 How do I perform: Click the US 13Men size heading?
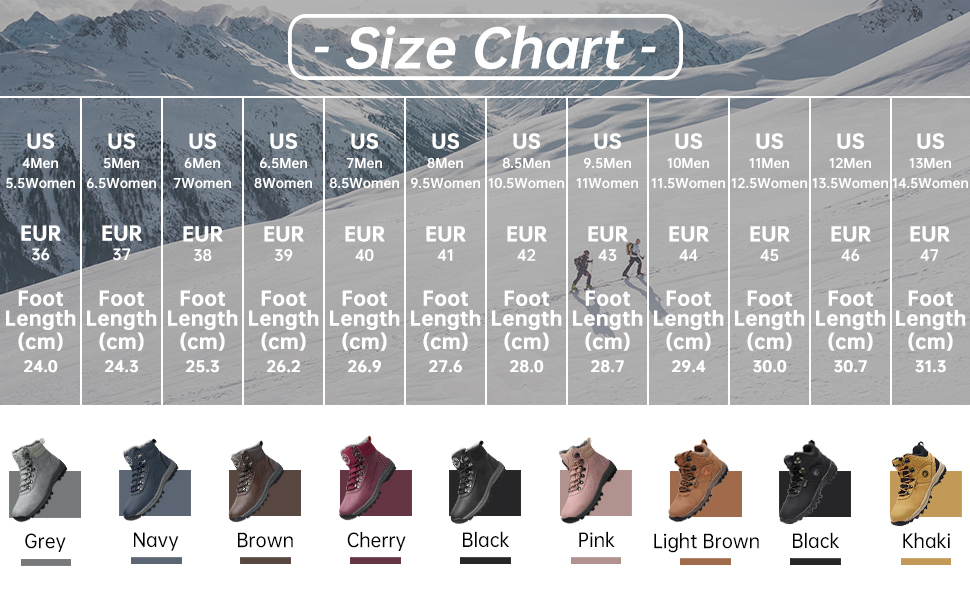pos(930,161)
